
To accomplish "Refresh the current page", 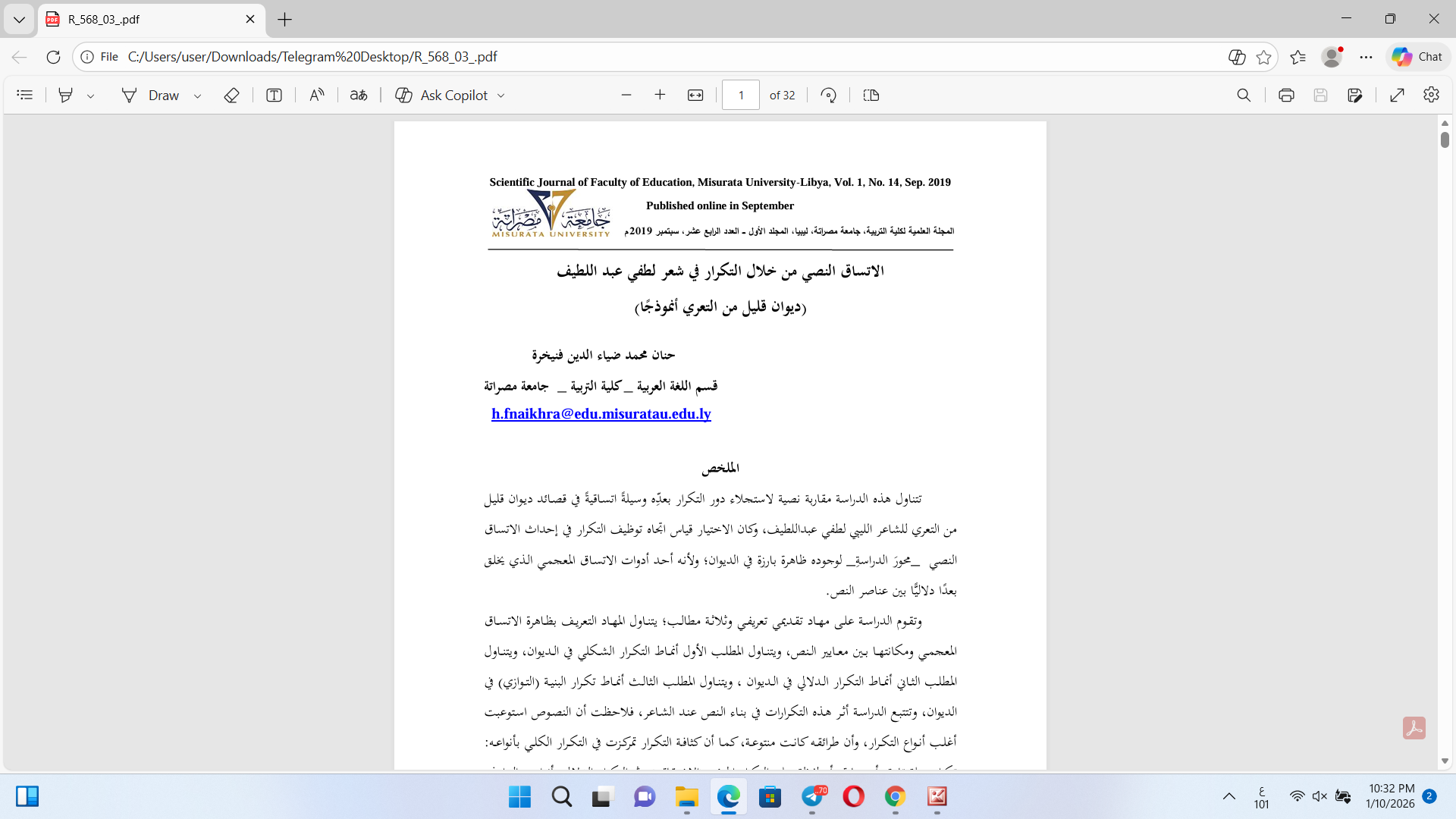I will (x=53, y=57).
